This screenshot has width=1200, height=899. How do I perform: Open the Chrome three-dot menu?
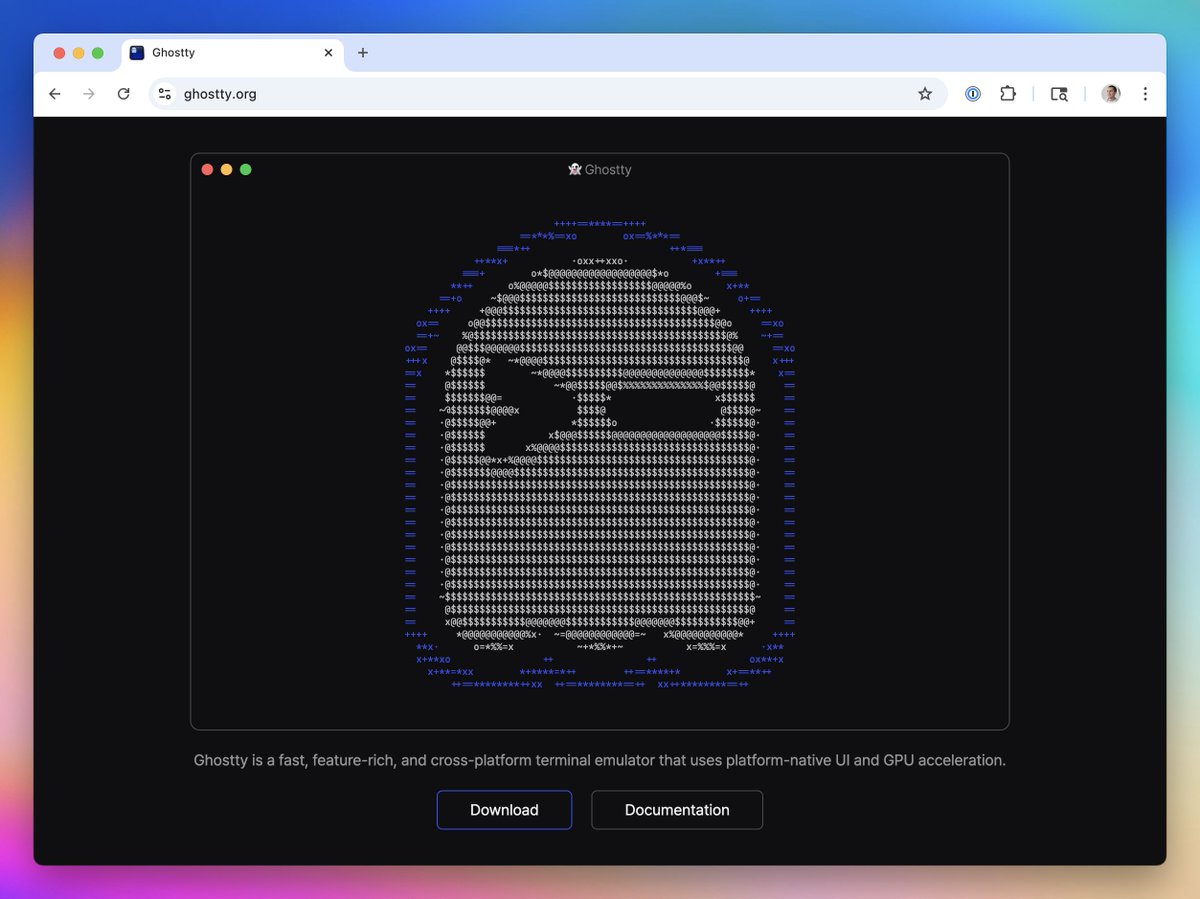tap(1145, 94)
